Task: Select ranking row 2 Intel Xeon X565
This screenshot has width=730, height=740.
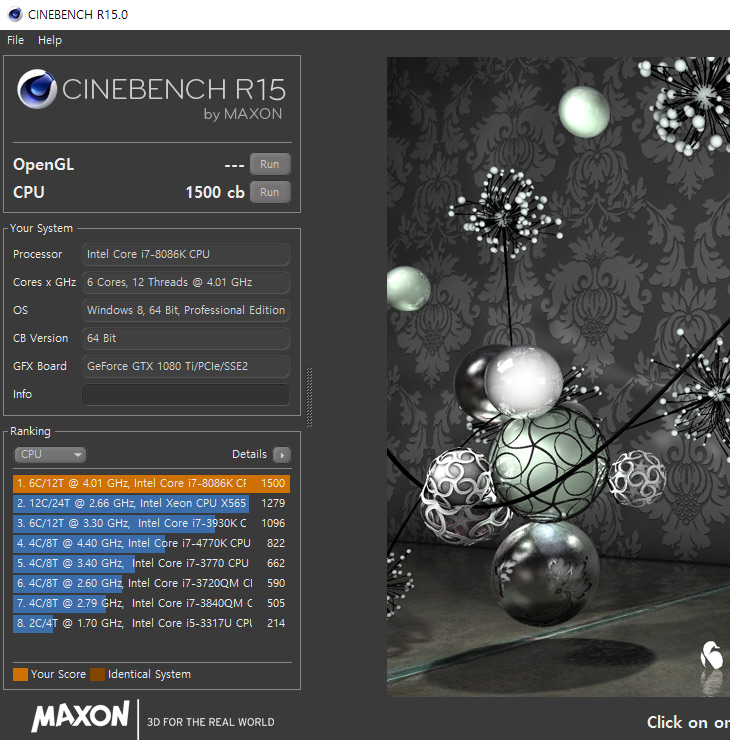Action: [x=151, y=503]
